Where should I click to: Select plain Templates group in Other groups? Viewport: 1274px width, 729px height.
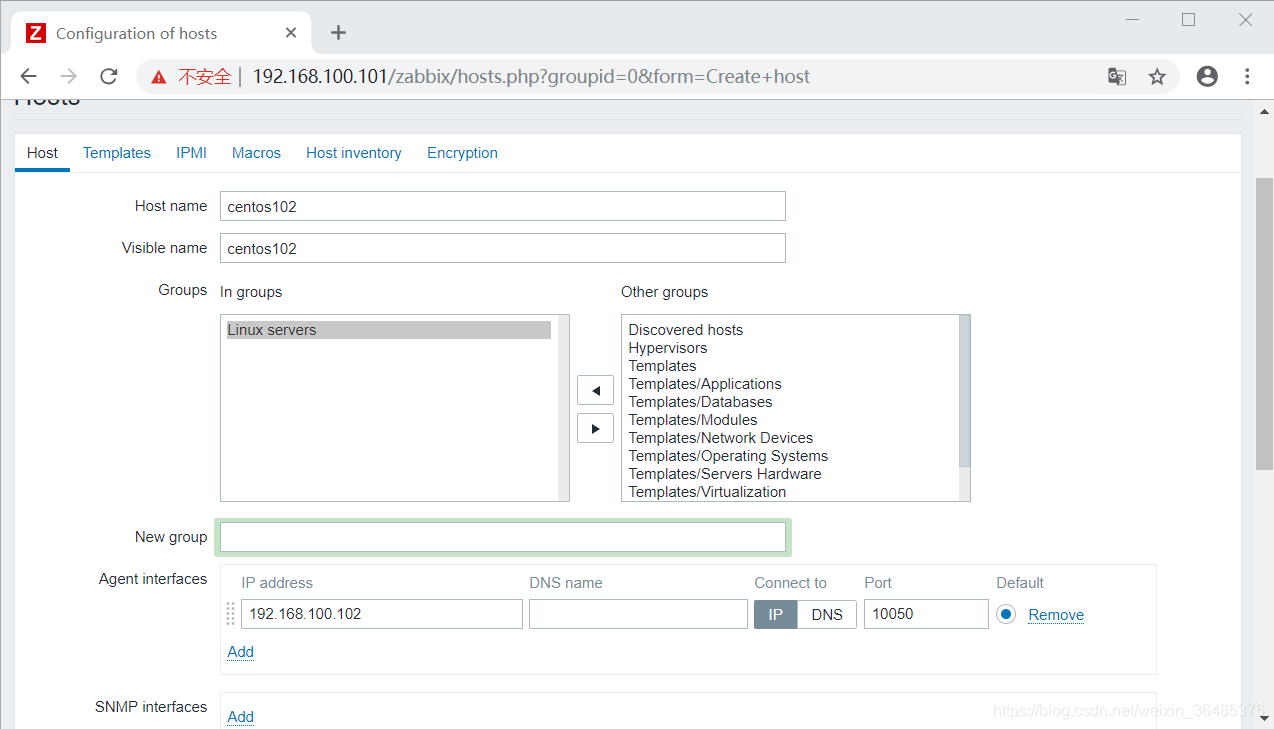tap(662, 366)
